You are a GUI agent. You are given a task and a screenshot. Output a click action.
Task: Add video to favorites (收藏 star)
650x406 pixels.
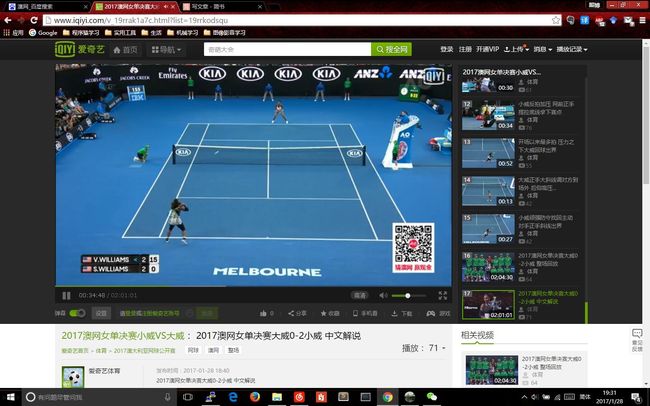(x=330, y=314)
